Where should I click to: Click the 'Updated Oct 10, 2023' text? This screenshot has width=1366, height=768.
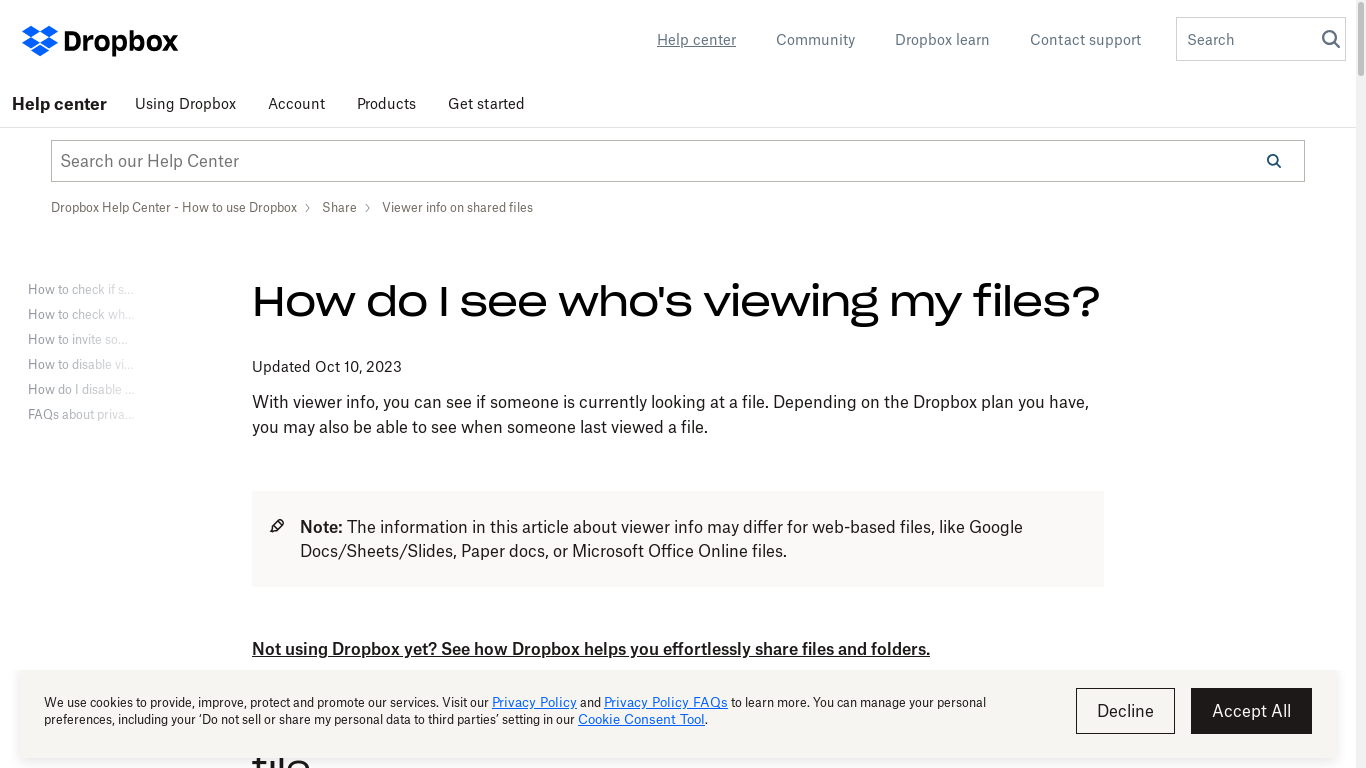(x=327, y=367)
